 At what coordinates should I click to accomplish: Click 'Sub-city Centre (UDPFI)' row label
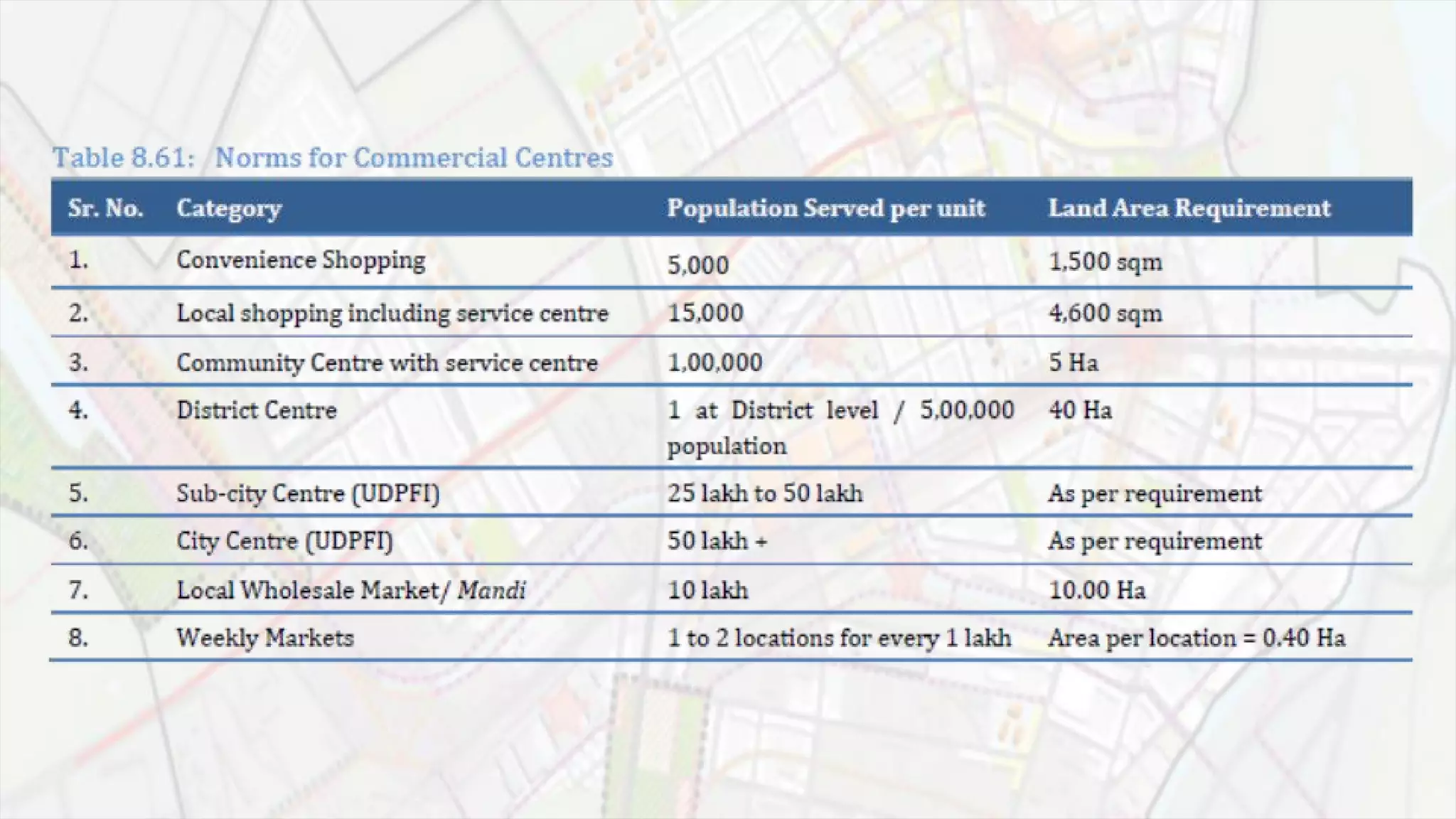308,493
